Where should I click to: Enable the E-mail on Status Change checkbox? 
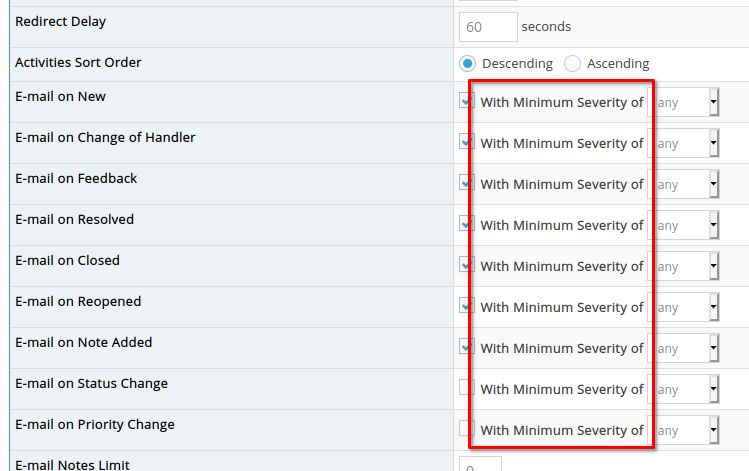[x=465, y=388]
